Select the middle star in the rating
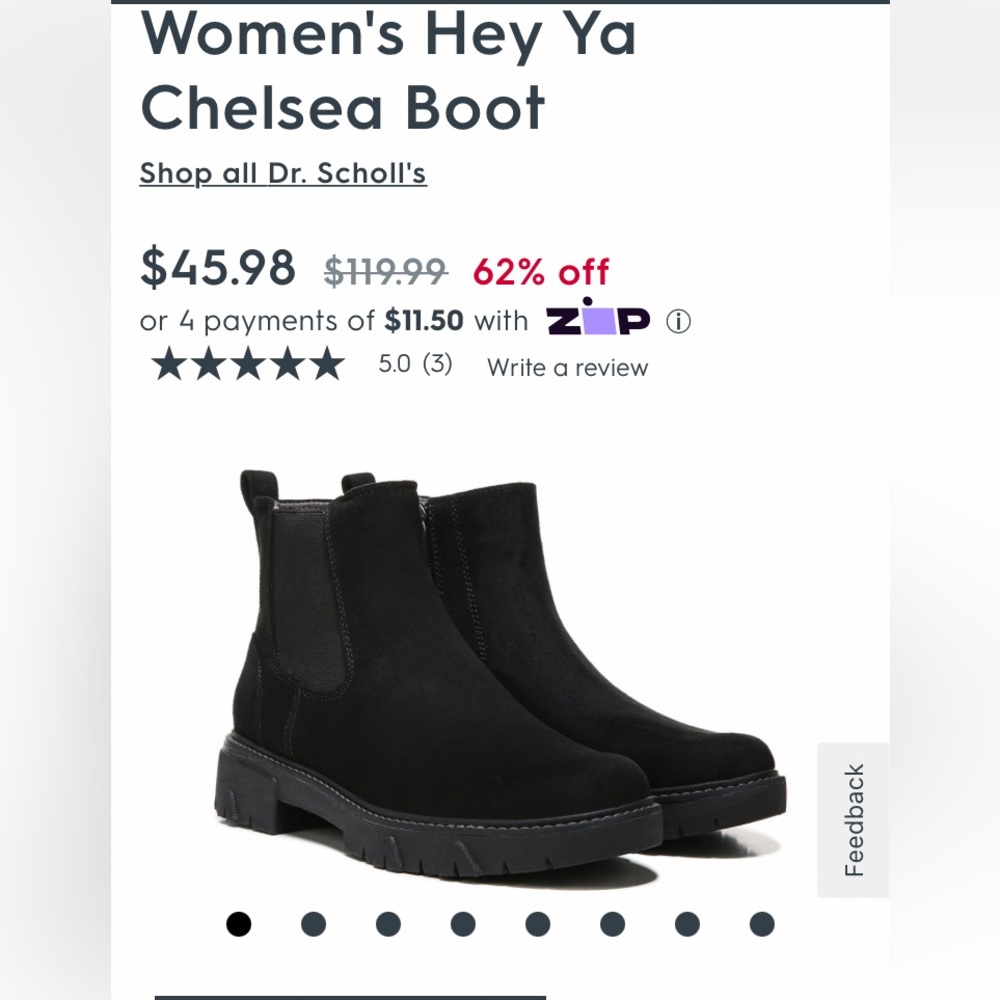The height and width of the screenshot is (1000, 1000). point(250,365)
